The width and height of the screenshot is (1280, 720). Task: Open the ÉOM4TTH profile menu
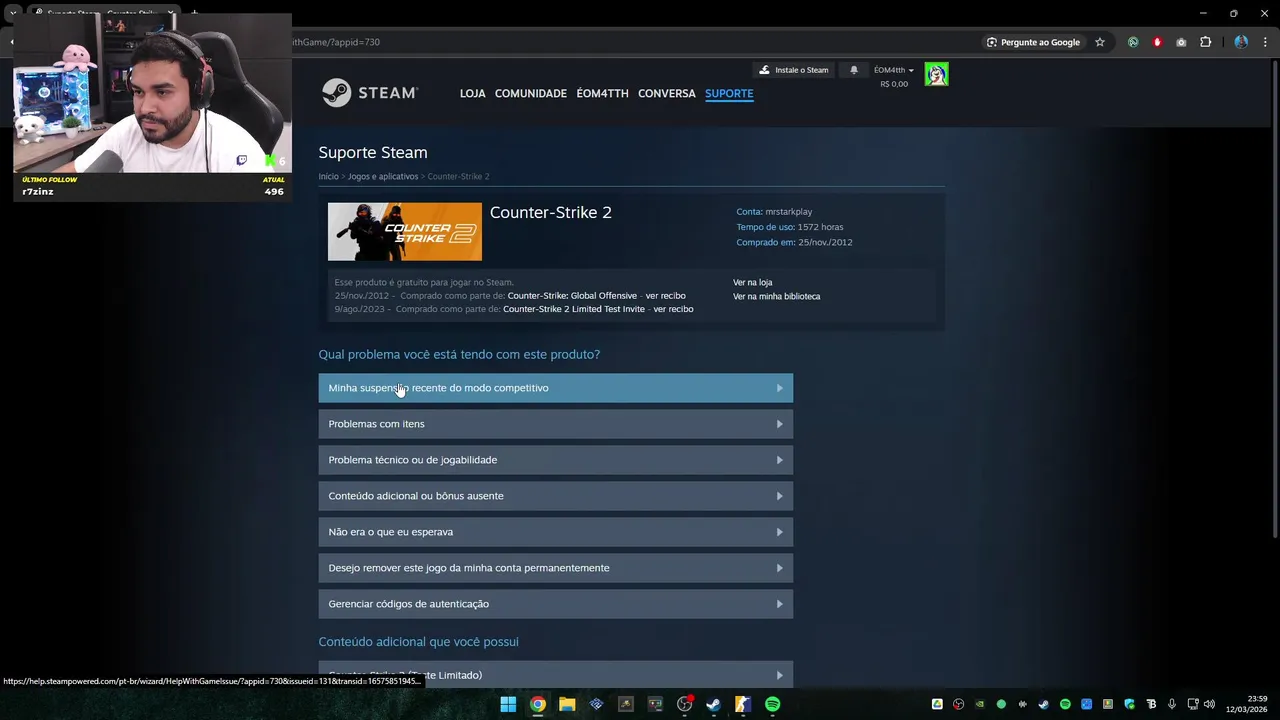[602, 93]
